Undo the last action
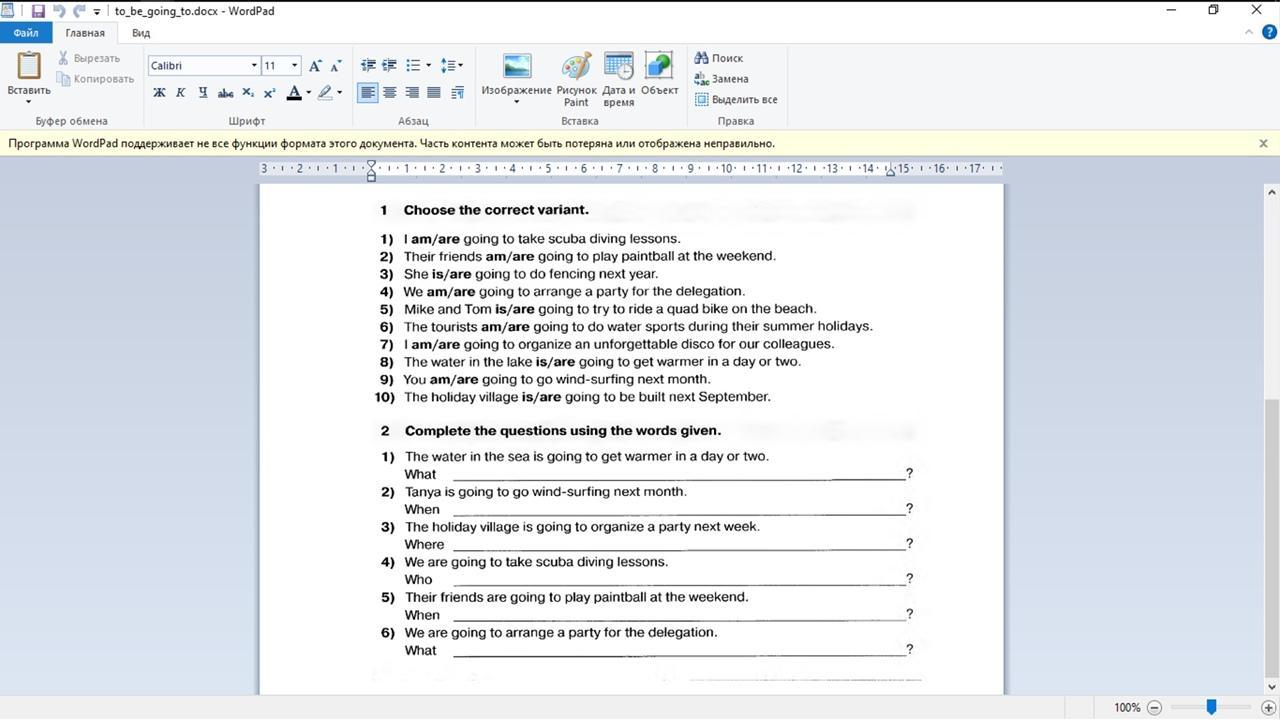 58,11
